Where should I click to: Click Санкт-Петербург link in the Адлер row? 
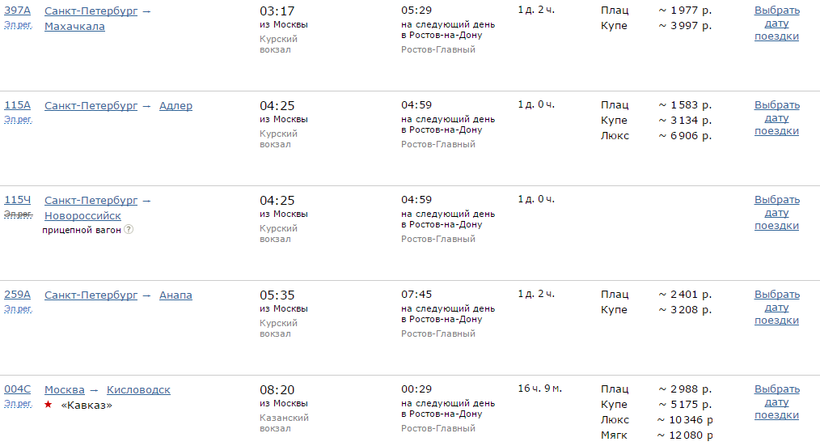pyautogui.click(x=91, y=105)
